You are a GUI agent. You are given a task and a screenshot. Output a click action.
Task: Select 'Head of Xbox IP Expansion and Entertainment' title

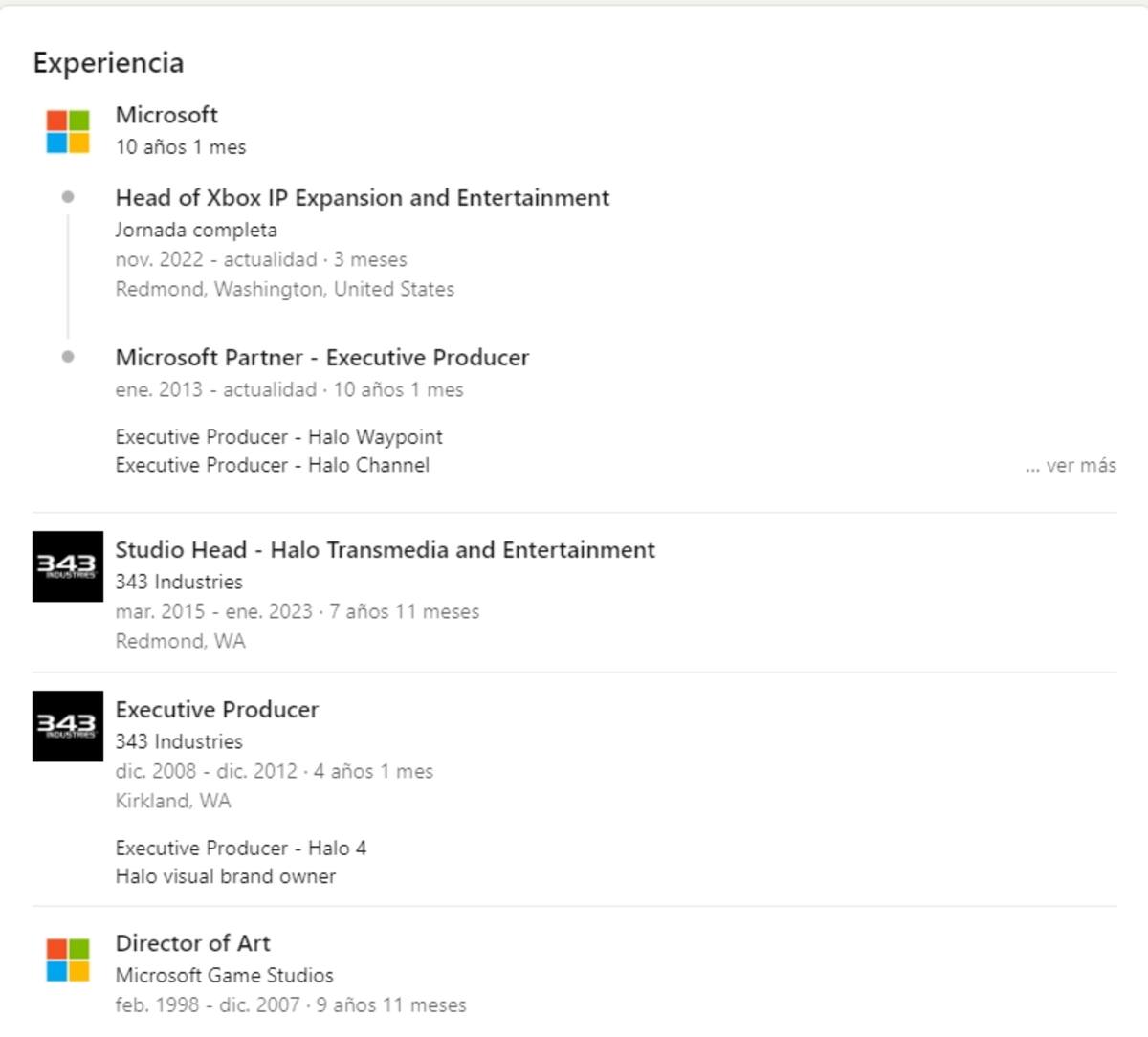click(x=363, y=198)
